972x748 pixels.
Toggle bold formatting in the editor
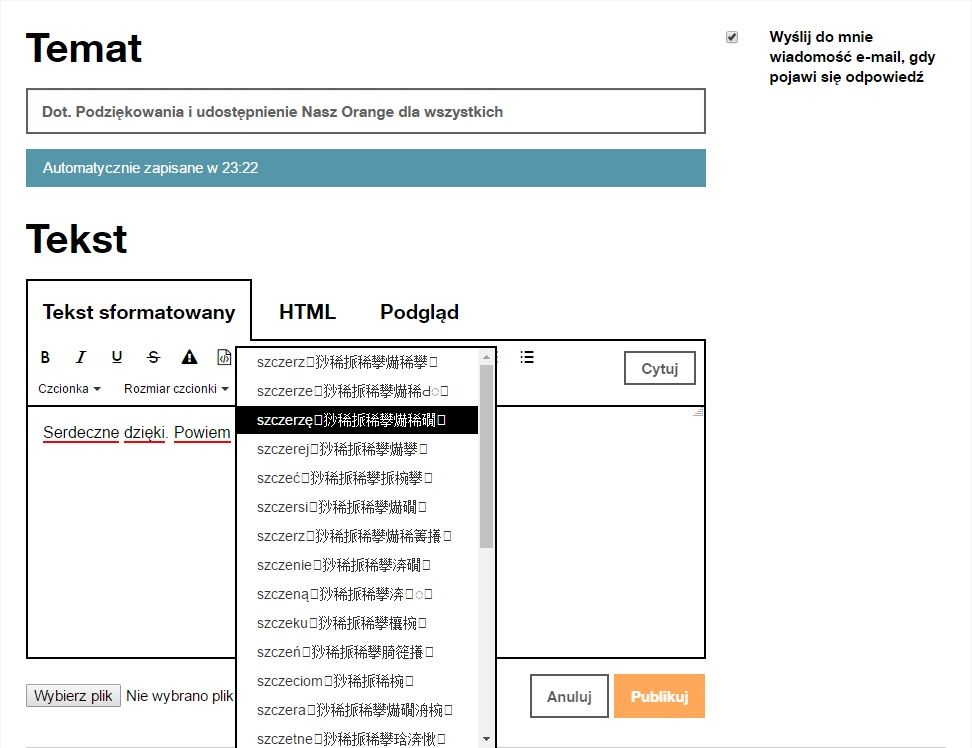[45, 357]
